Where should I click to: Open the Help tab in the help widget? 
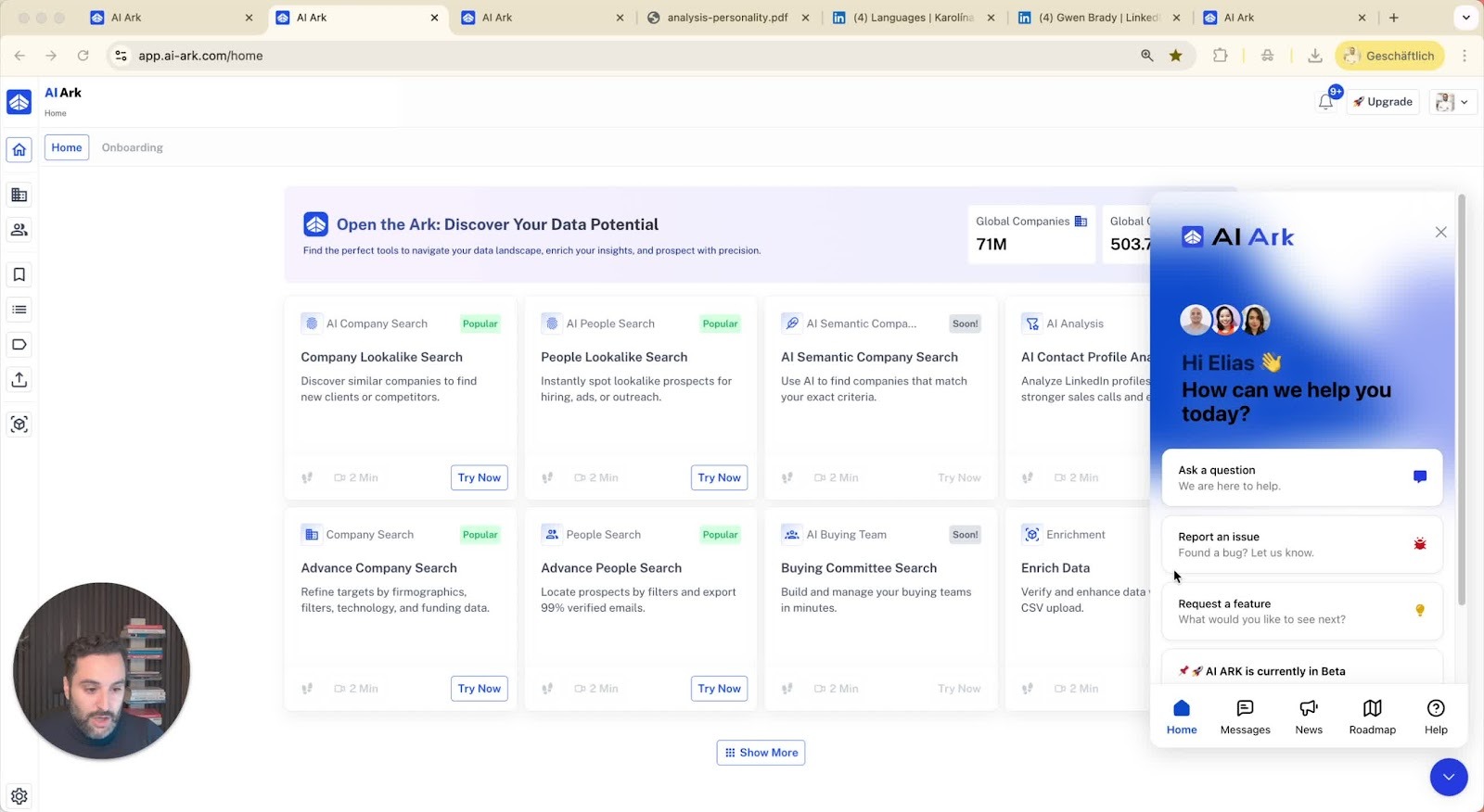(1436, 717)
